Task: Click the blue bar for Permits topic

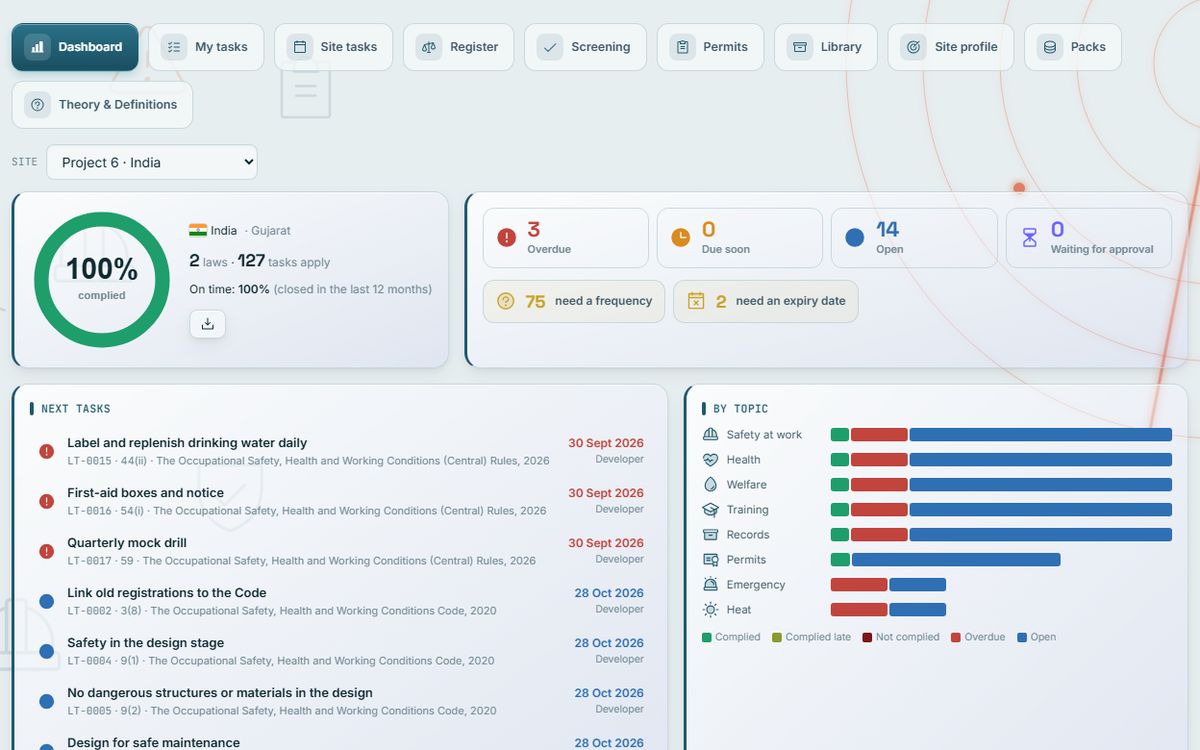Action: point(956,560)
